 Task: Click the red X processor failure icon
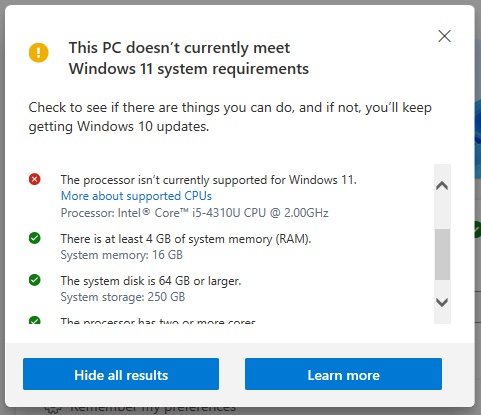point(35,179)
